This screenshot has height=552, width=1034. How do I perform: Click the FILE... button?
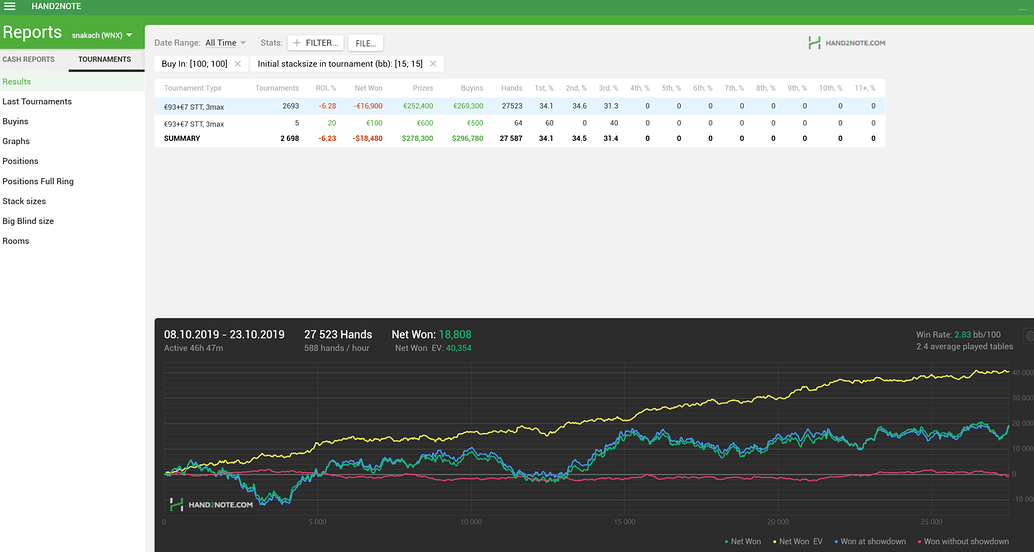tap(365, 43)
